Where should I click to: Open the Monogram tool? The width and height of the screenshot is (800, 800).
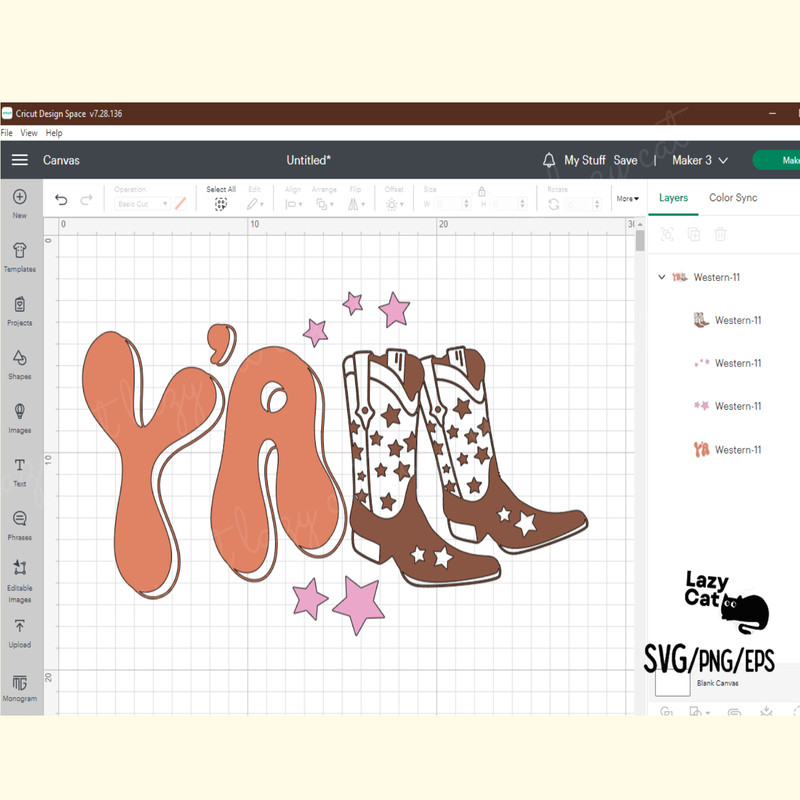click(19, 686)
